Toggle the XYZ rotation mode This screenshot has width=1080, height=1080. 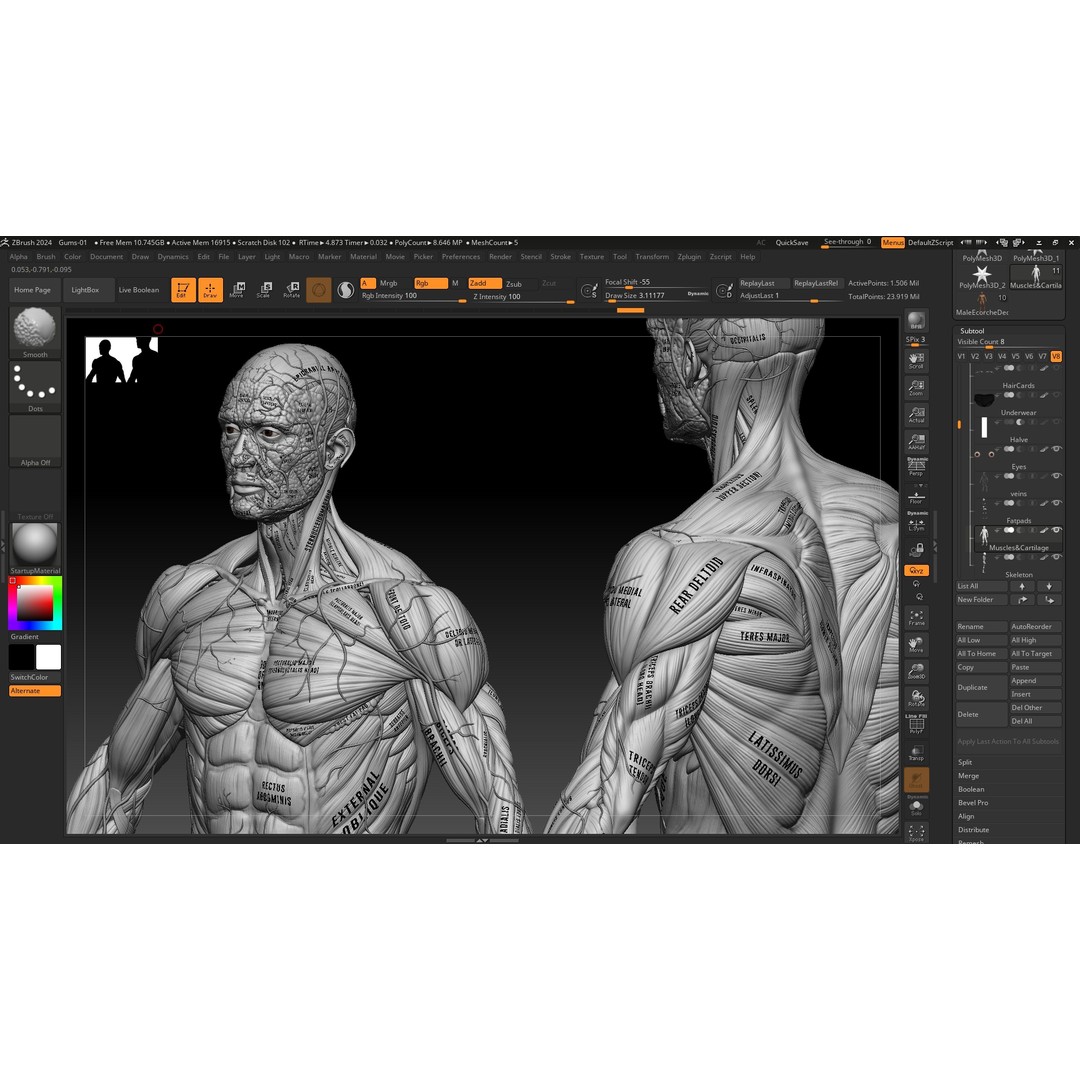point(916,570)
